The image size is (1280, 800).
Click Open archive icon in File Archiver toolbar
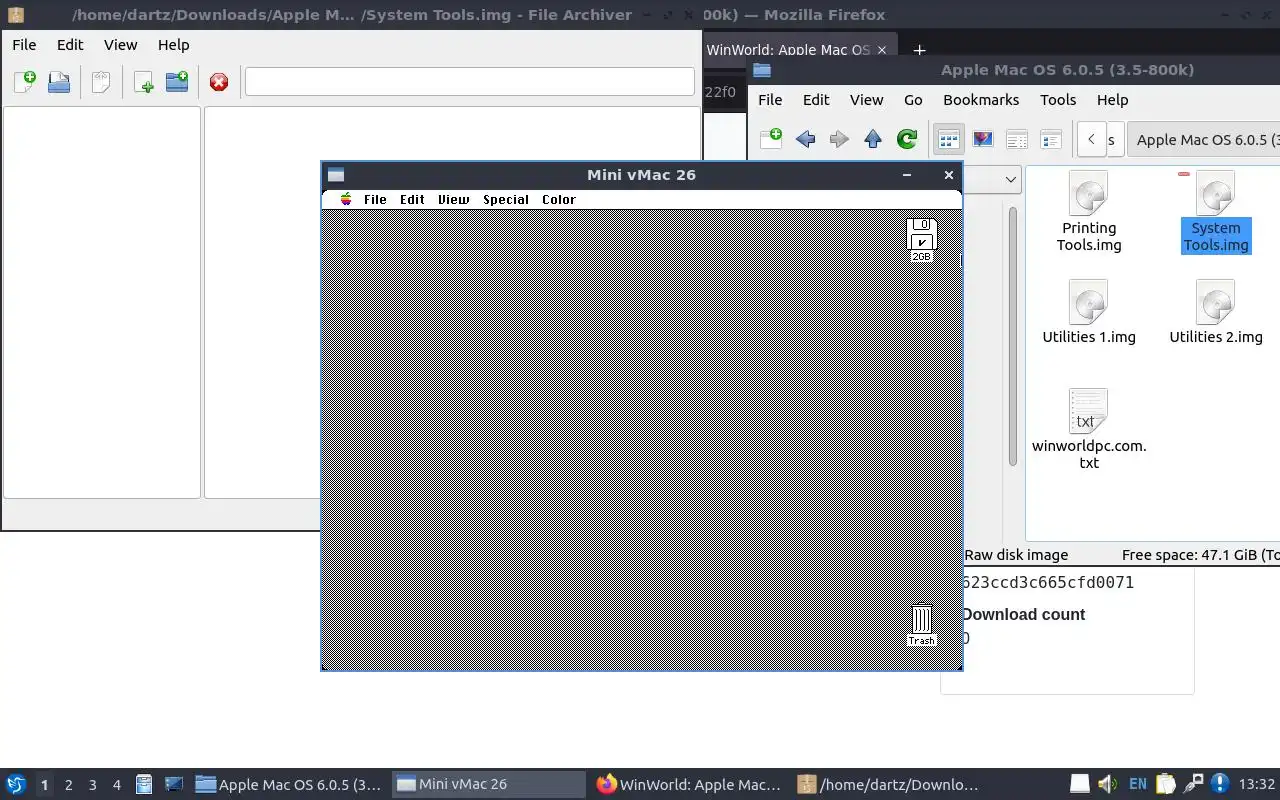tap(59, 82)
